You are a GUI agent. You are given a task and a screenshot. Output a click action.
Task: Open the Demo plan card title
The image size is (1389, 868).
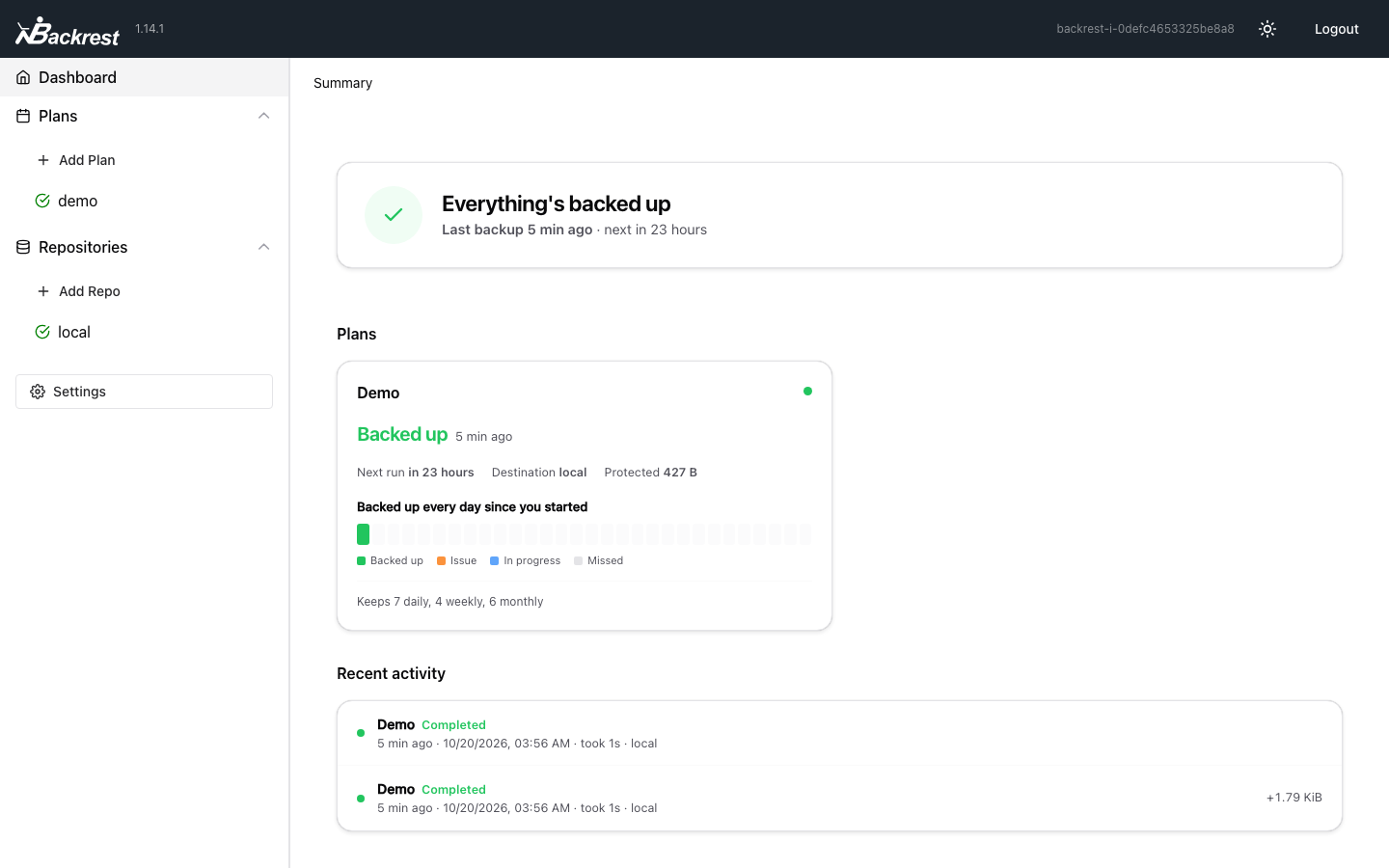[x=378, y=393]
